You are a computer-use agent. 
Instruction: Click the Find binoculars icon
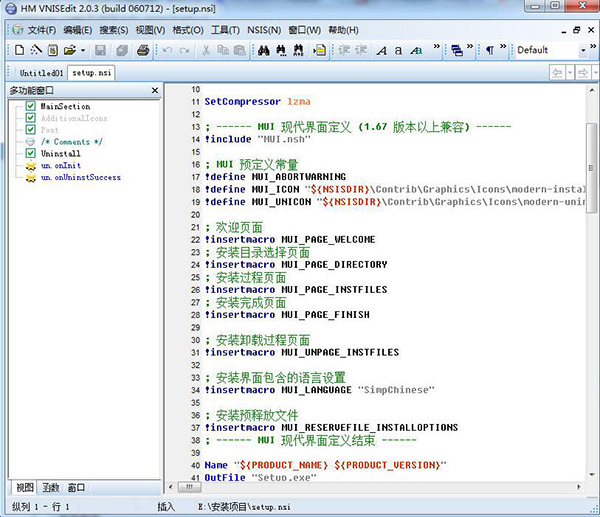[x=265, y=49]
